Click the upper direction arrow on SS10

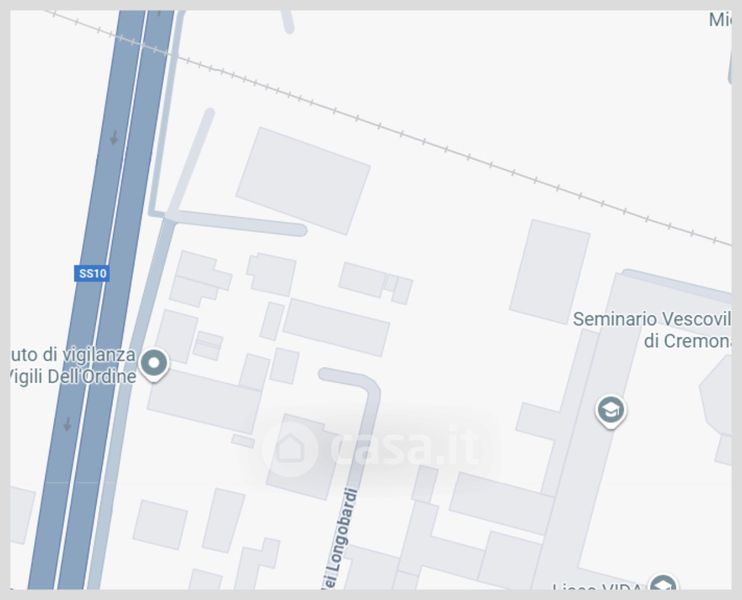pos(114,138)
